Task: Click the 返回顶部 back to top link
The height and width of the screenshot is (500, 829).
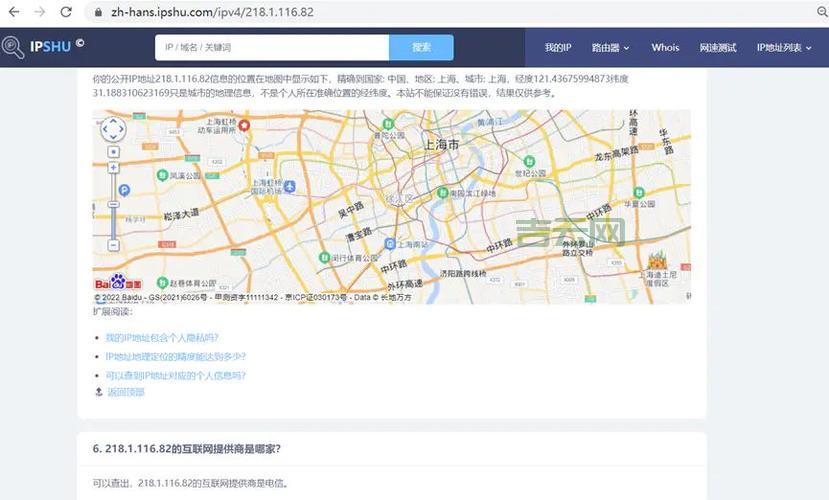Action: tap(126, 392)
